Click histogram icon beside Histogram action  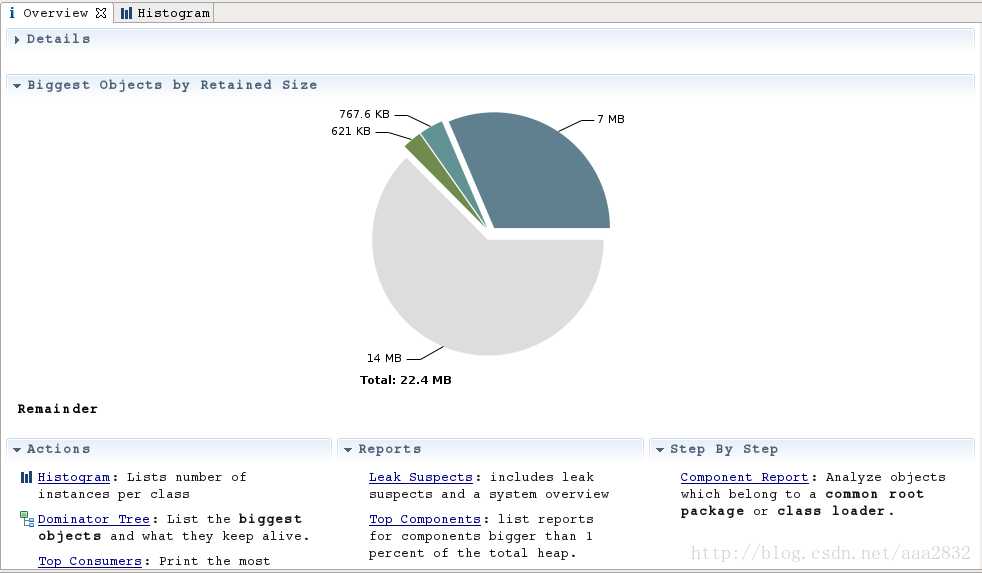click(x=26, y=477)
